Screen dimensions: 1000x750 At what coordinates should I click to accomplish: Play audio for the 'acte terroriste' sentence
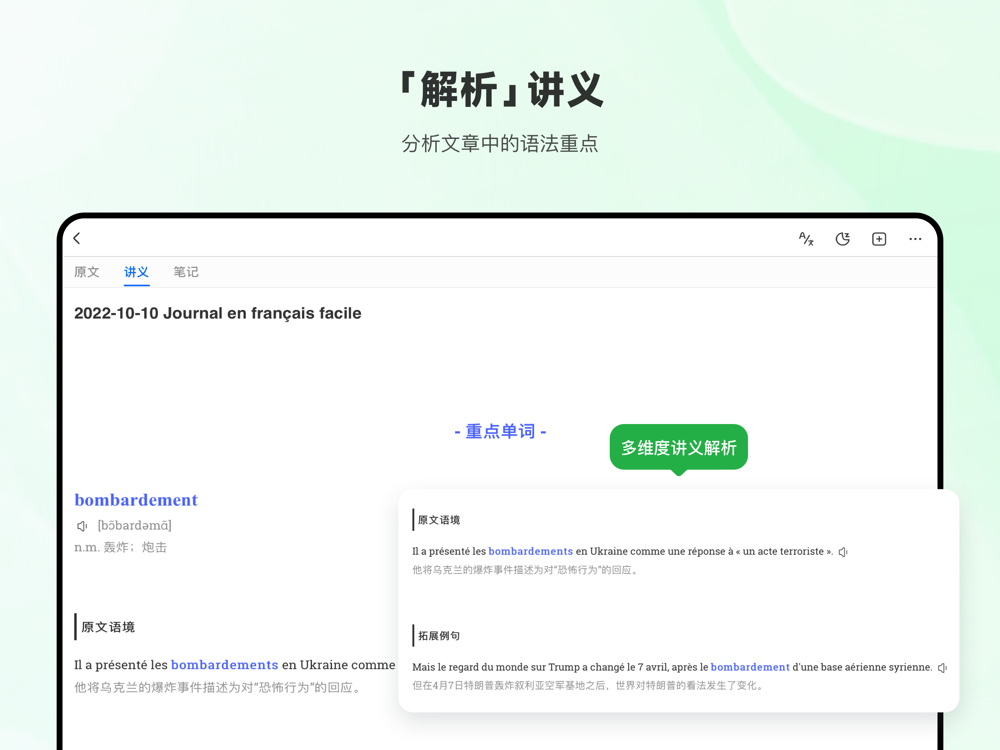tap(843, 552)
